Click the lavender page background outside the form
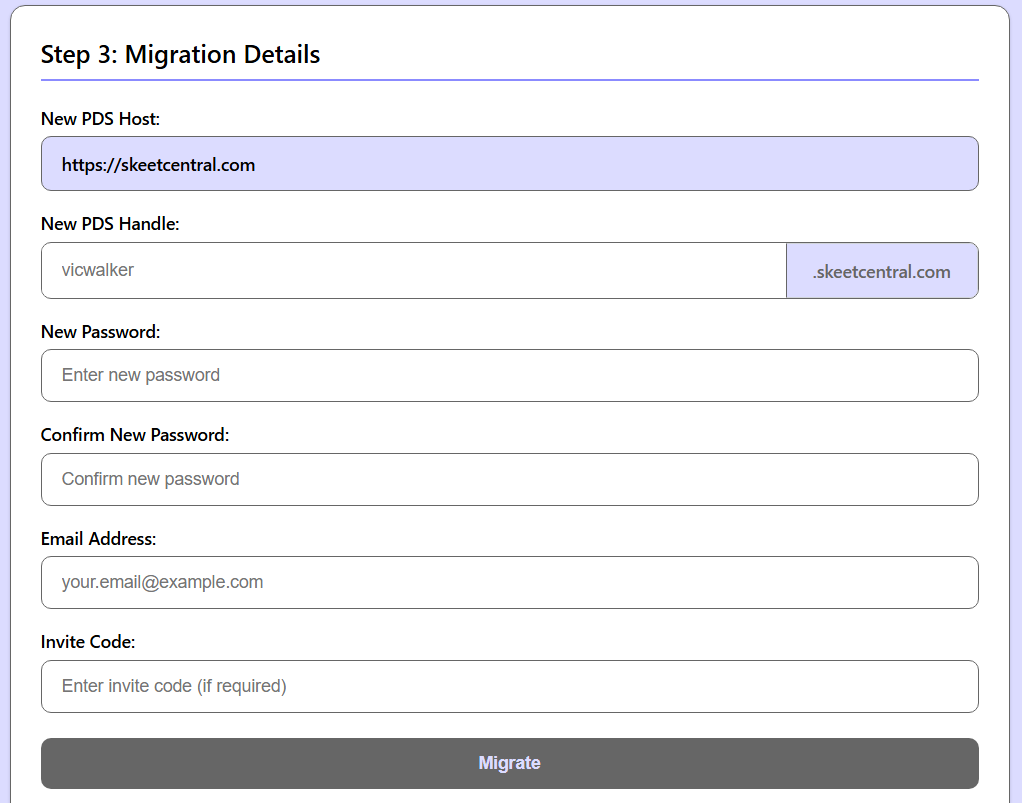This screenshot has width=1022, height=803. [1016, 400]
